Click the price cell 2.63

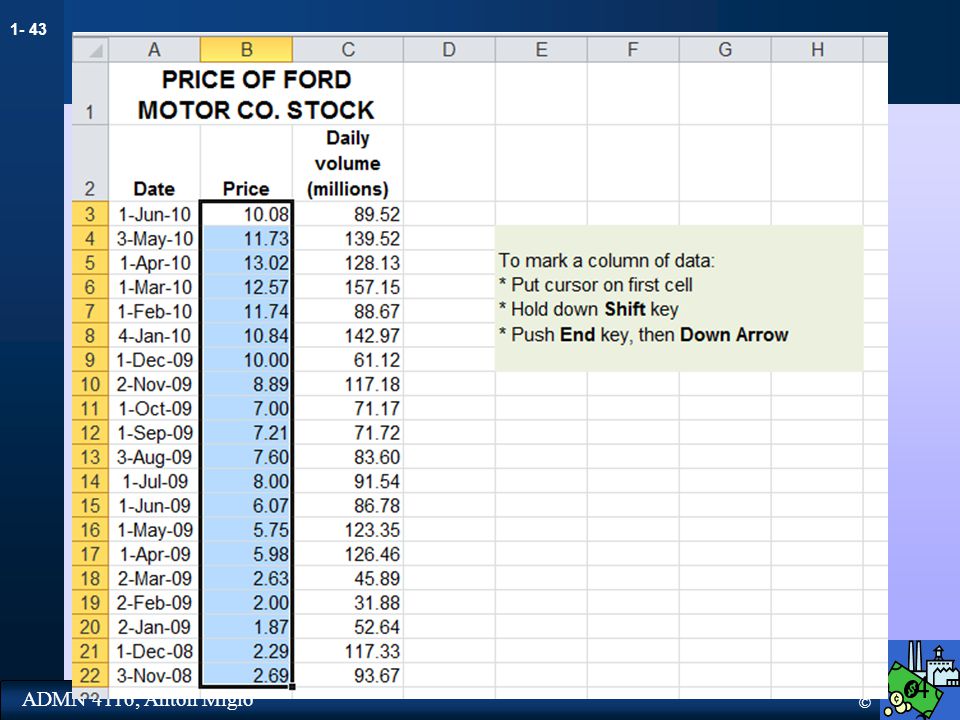[x=246, y=578]
